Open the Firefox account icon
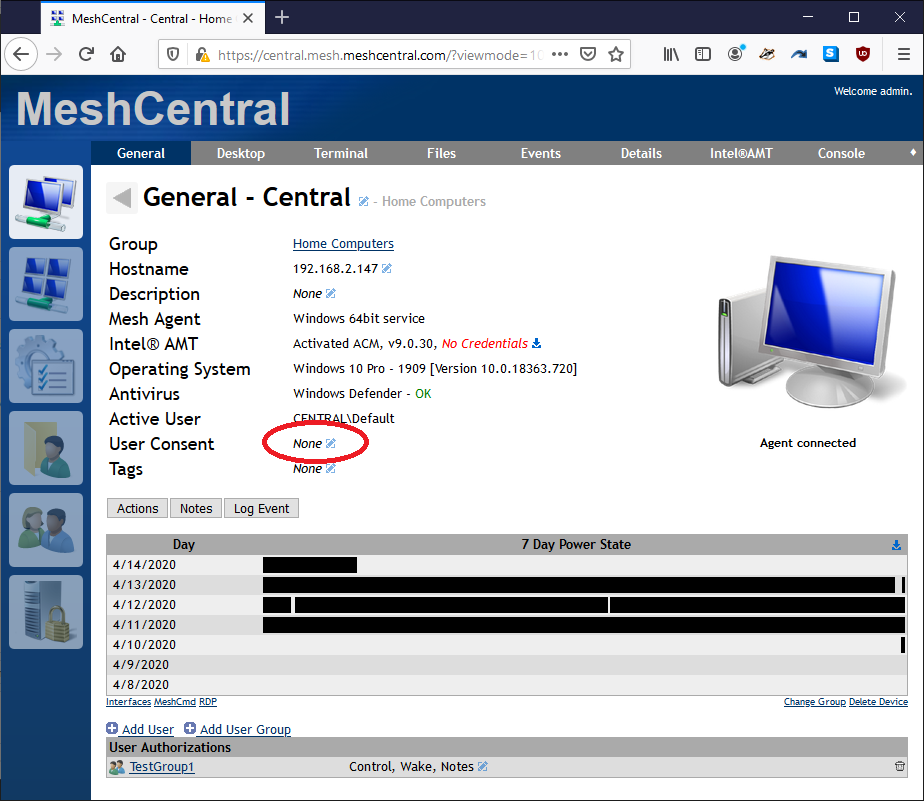The image size is (924, 801). coord(735,54)
